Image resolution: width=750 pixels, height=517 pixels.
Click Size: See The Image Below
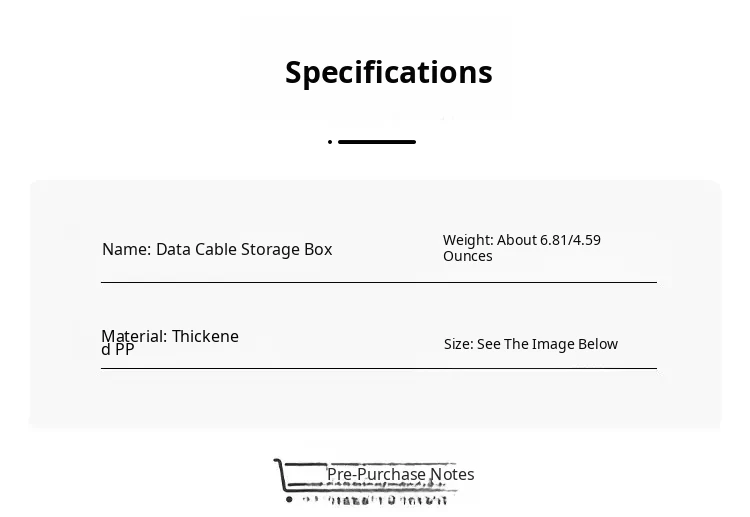tap(530, 344)
